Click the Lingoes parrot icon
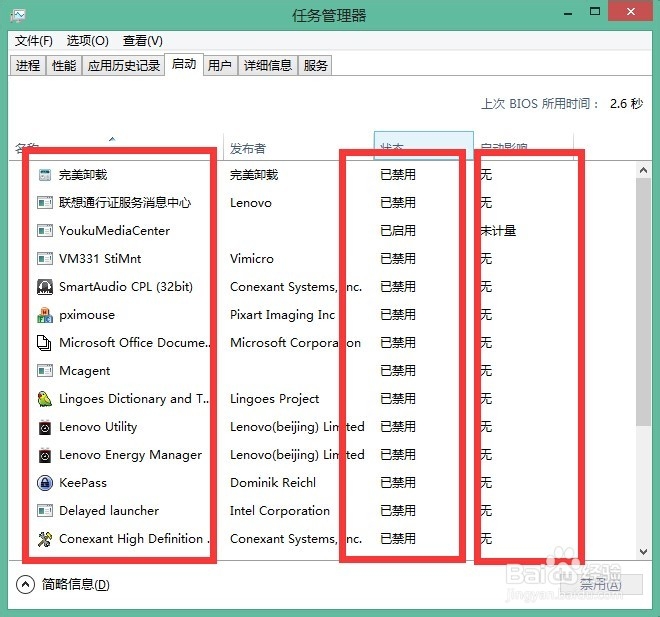The image size is (660, 617). click(45, 399)
